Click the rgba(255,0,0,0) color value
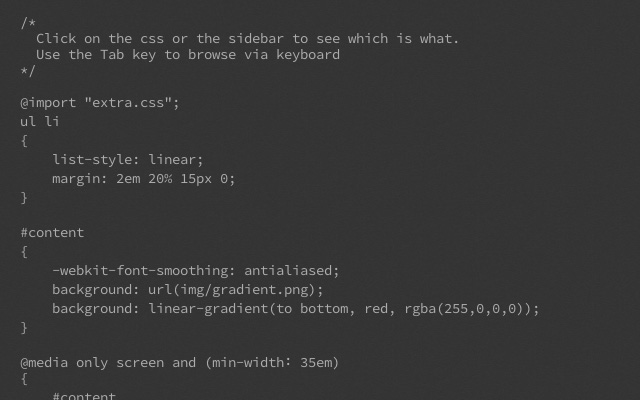The width and height of the screenshot is (640, 400). point(468,309)
